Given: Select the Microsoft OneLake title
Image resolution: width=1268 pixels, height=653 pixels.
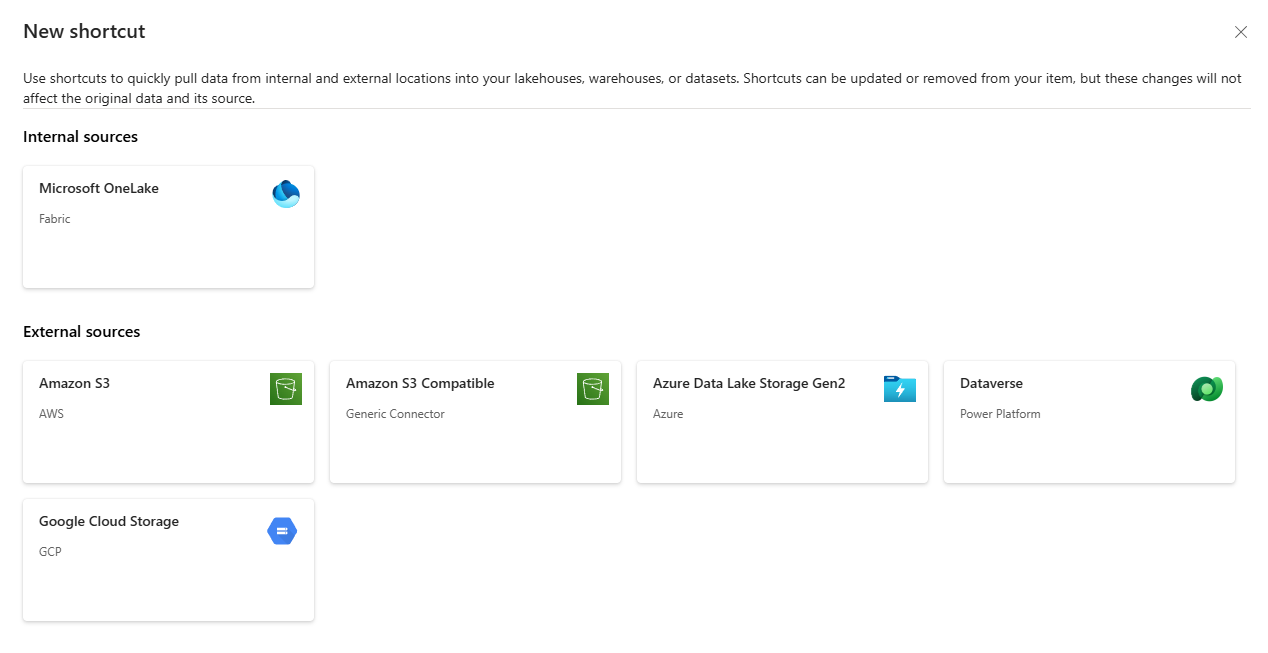Looking at the screenshot, I should [99, 188].
